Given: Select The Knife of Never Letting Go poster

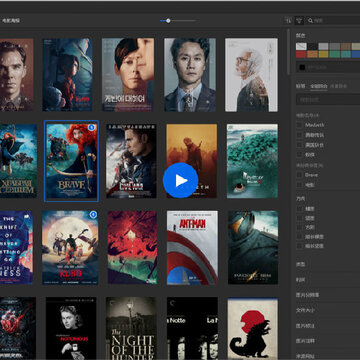Looking at the screenshot, I should 16,247.
